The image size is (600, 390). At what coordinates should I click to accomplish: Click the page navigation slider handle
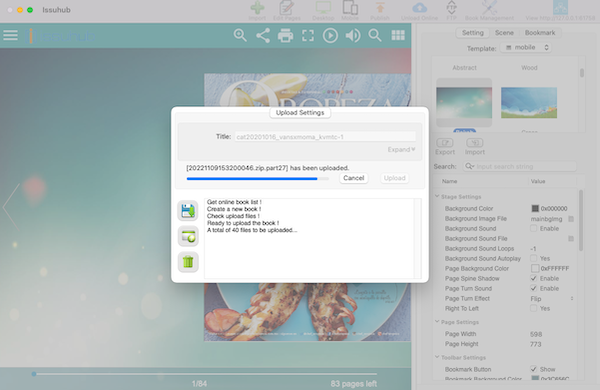34,374
